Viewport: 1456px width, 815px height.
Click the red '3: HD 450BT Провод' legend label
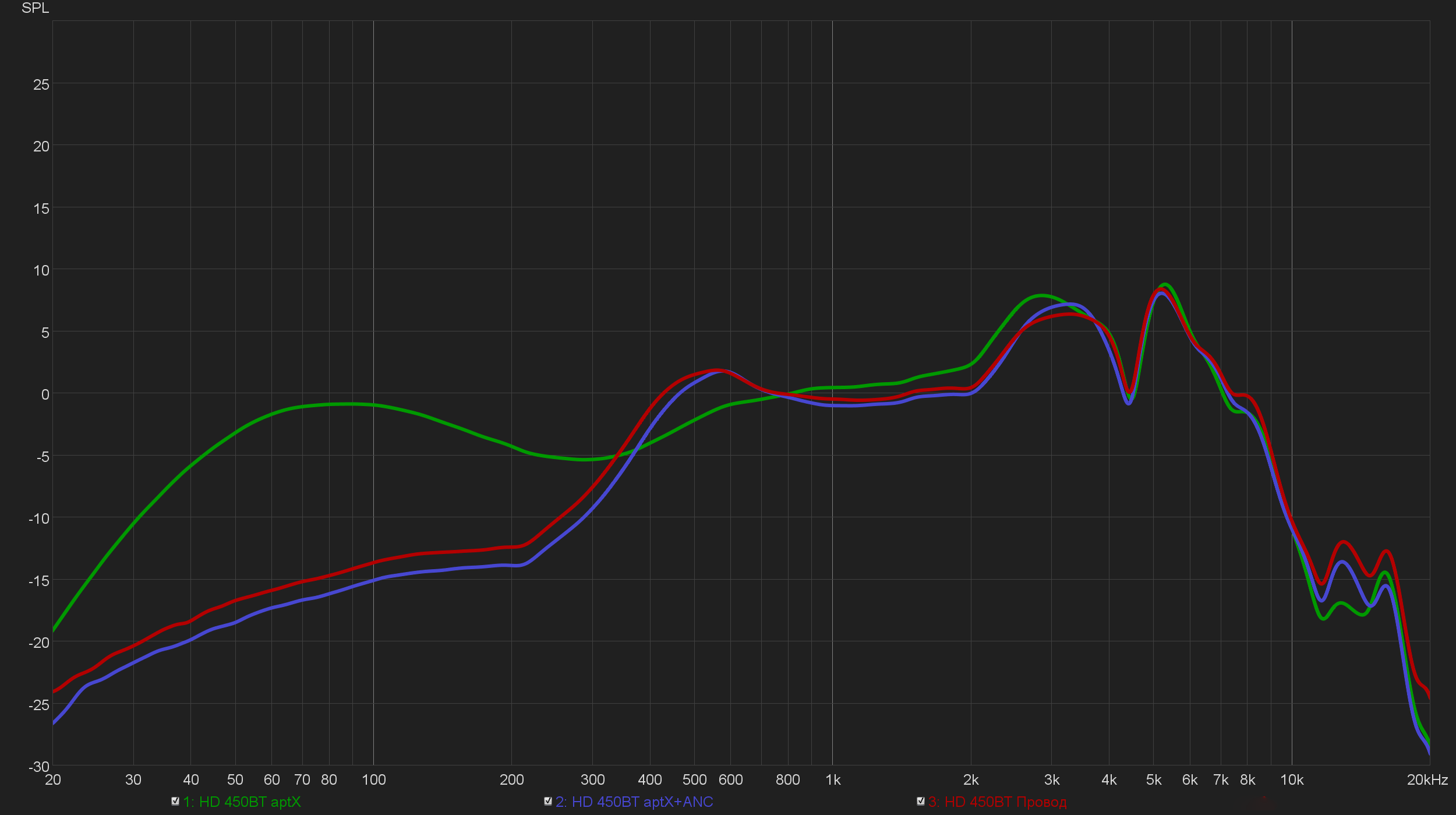point(998,802)
